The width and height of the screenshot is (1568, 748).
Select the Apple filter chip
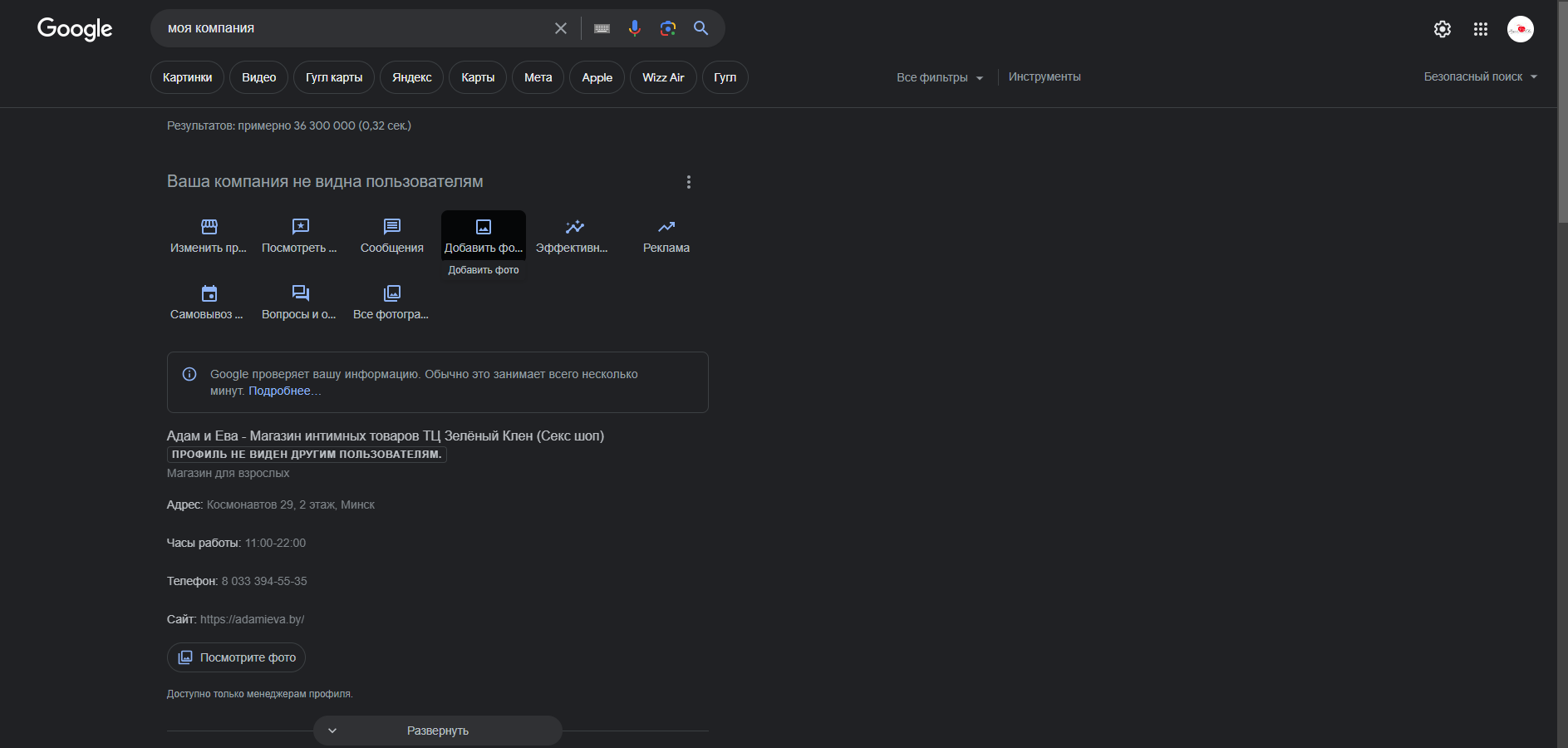(597, 77)
